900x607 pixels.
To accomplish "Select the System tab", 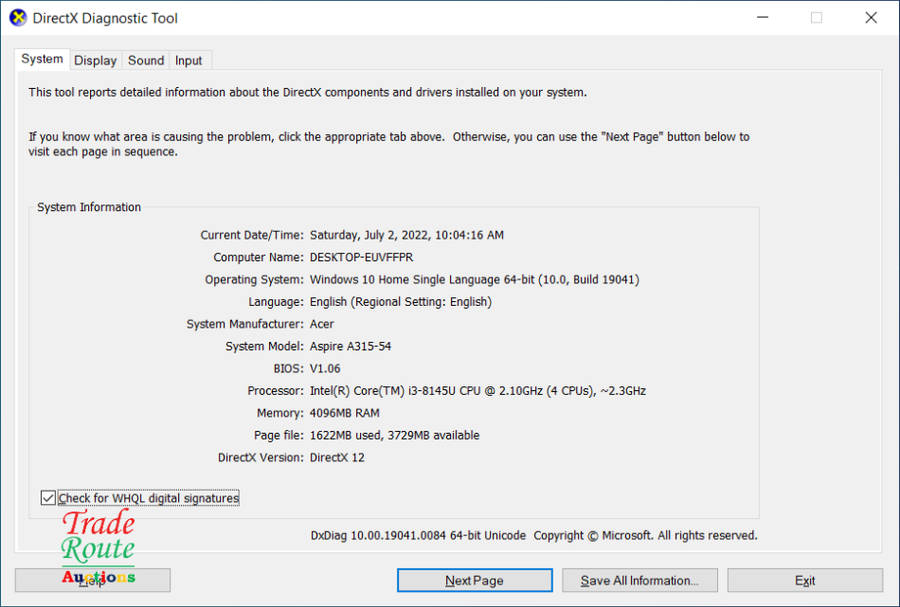I will pyautogui.click(x=42, y=59).
